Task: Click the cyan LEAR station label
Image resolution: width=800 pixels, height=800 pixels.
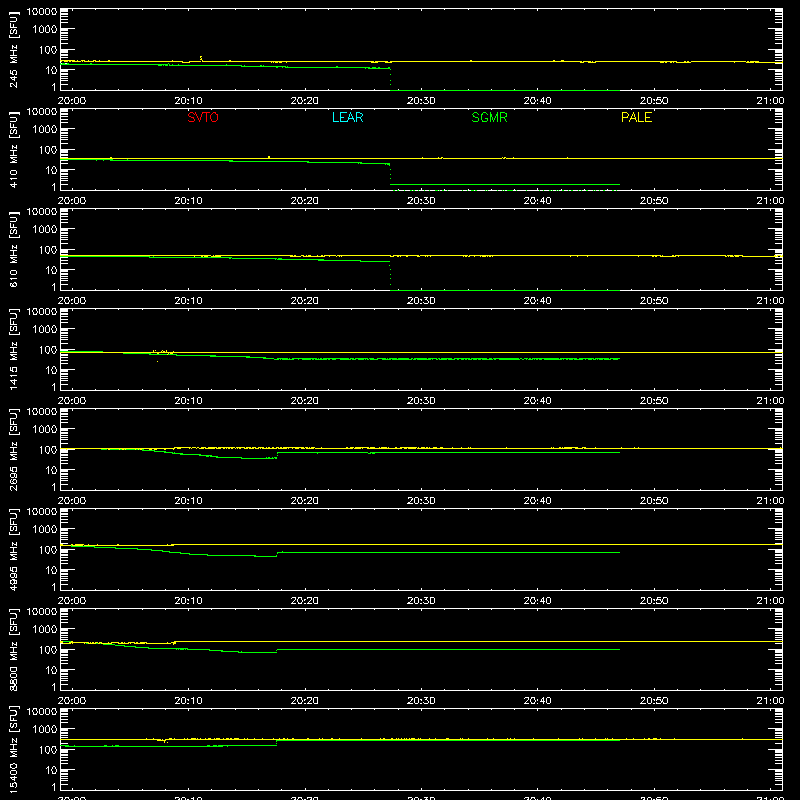Action: [347, 117]
